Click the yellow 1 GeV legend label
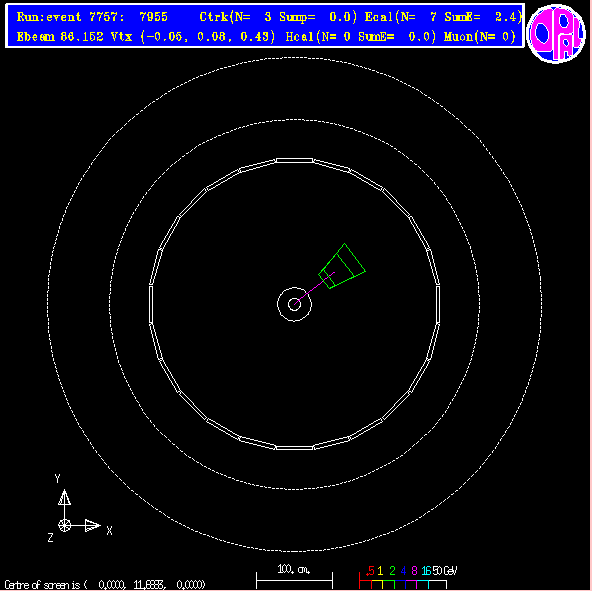The image size is (592, 591). pos(380,571)
